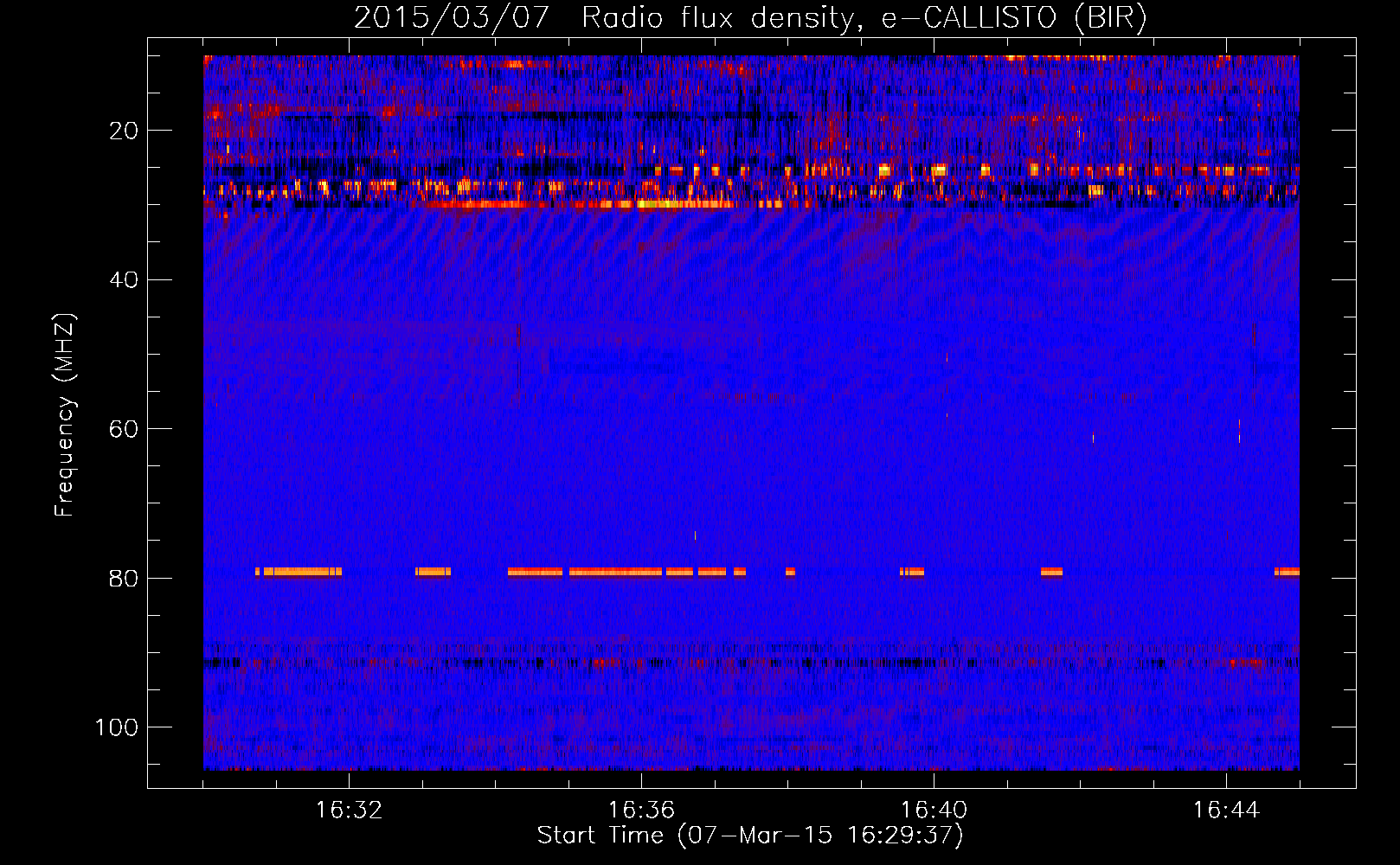Click the time tick label '16:36'
Image resolution: width=1400 pixels, height=865 pixels.
tap(641, 811)
